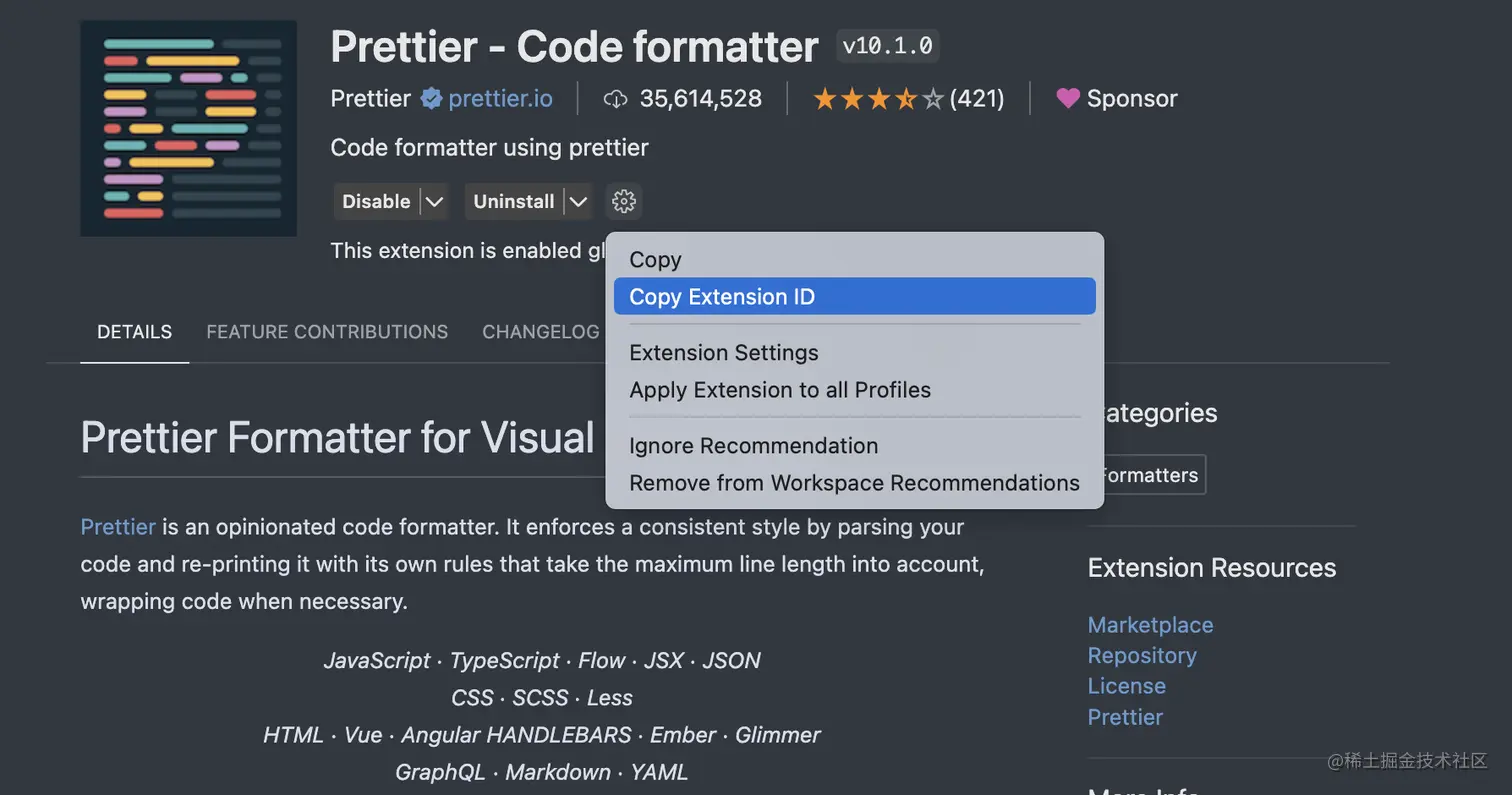Choose Copy from the context menu

tap(655, 260)
